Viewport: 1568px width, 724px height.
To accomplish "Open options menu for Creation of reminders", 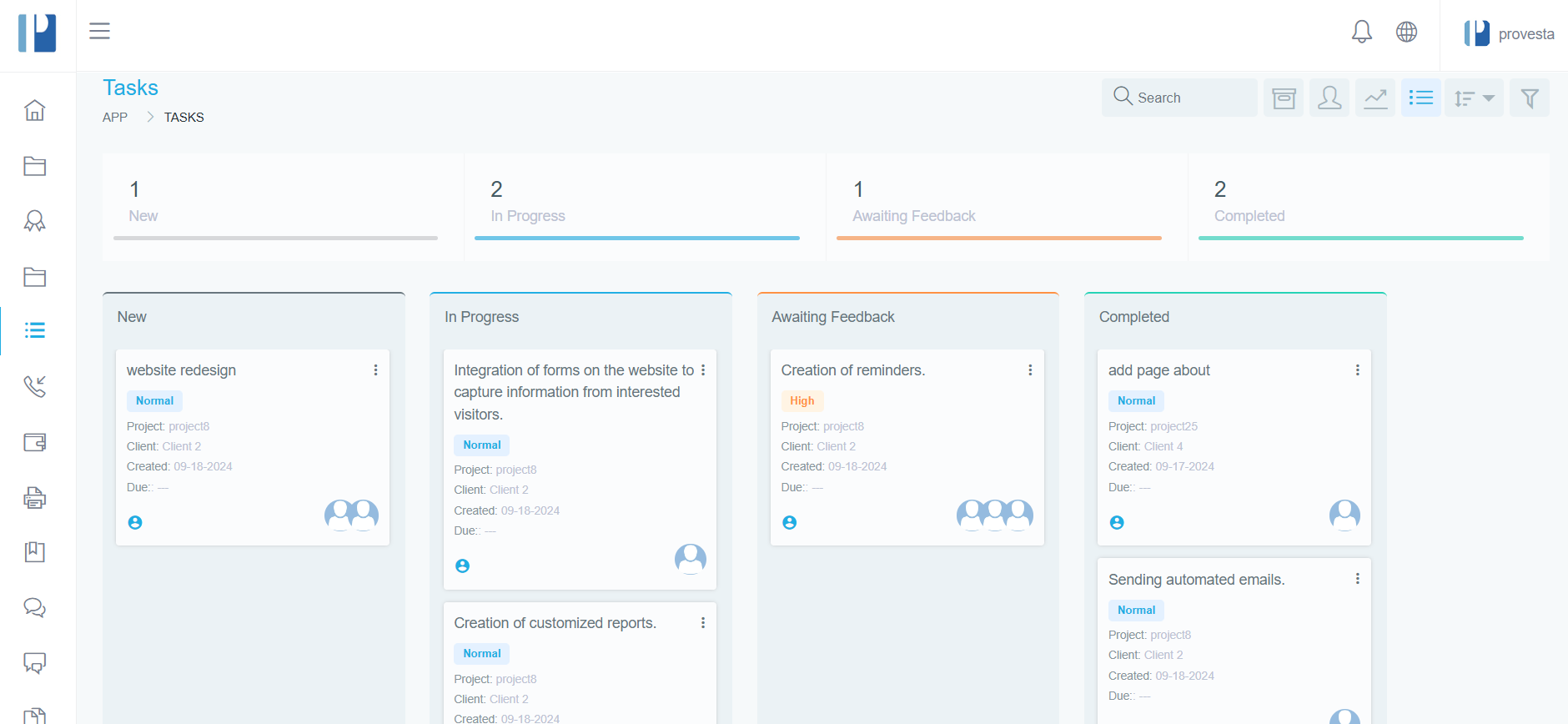I will pos(1030,370).
